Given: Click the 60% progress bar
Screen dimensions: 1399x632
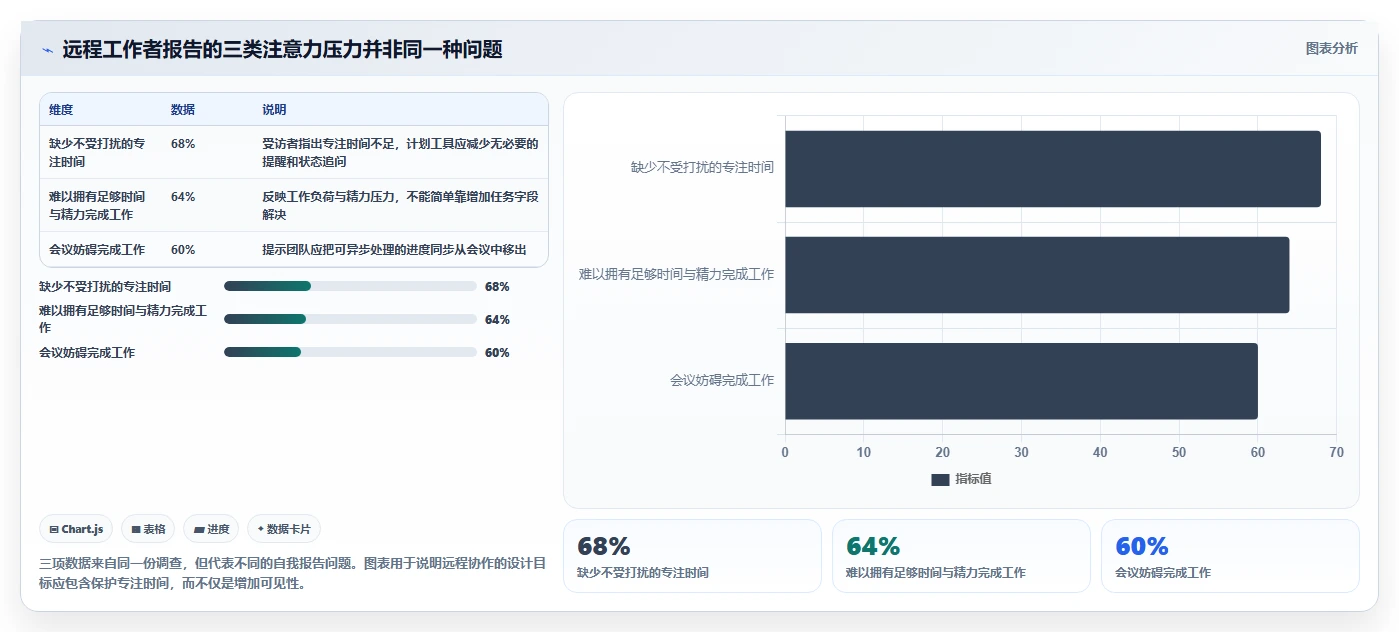Looking at the screenshot, I should (x=350, y=352).
